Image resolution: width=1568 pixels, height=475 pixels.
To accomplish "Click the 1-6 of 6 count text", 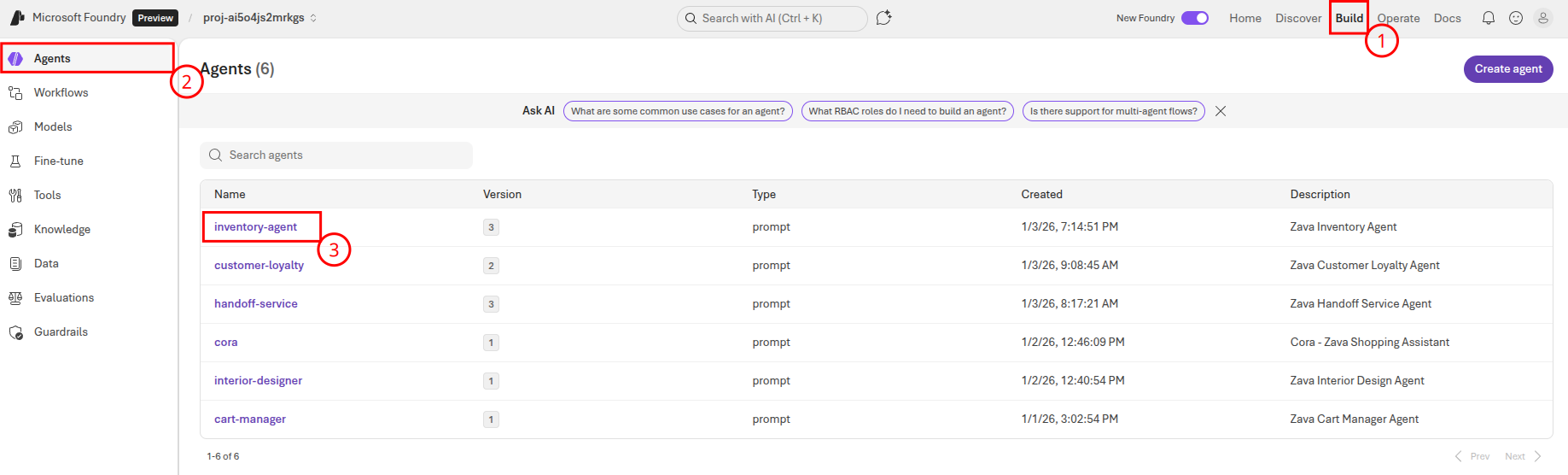I will tap(223, 456).
